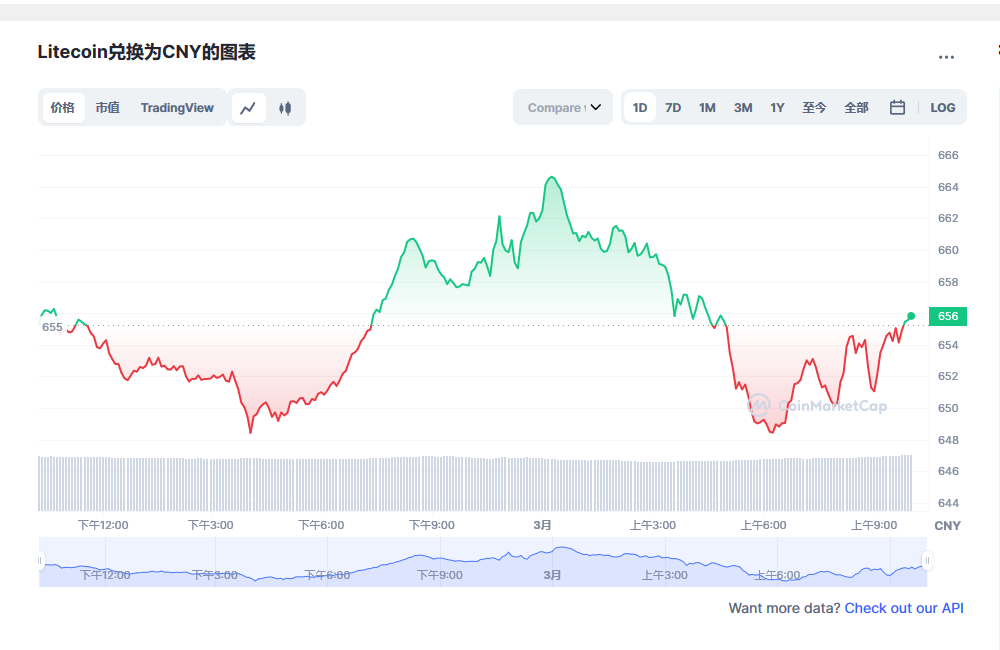Open the Check out our API link
The width and height of the screenshot is (1000, 650).
pyautogui.click(x=904, y=608)
